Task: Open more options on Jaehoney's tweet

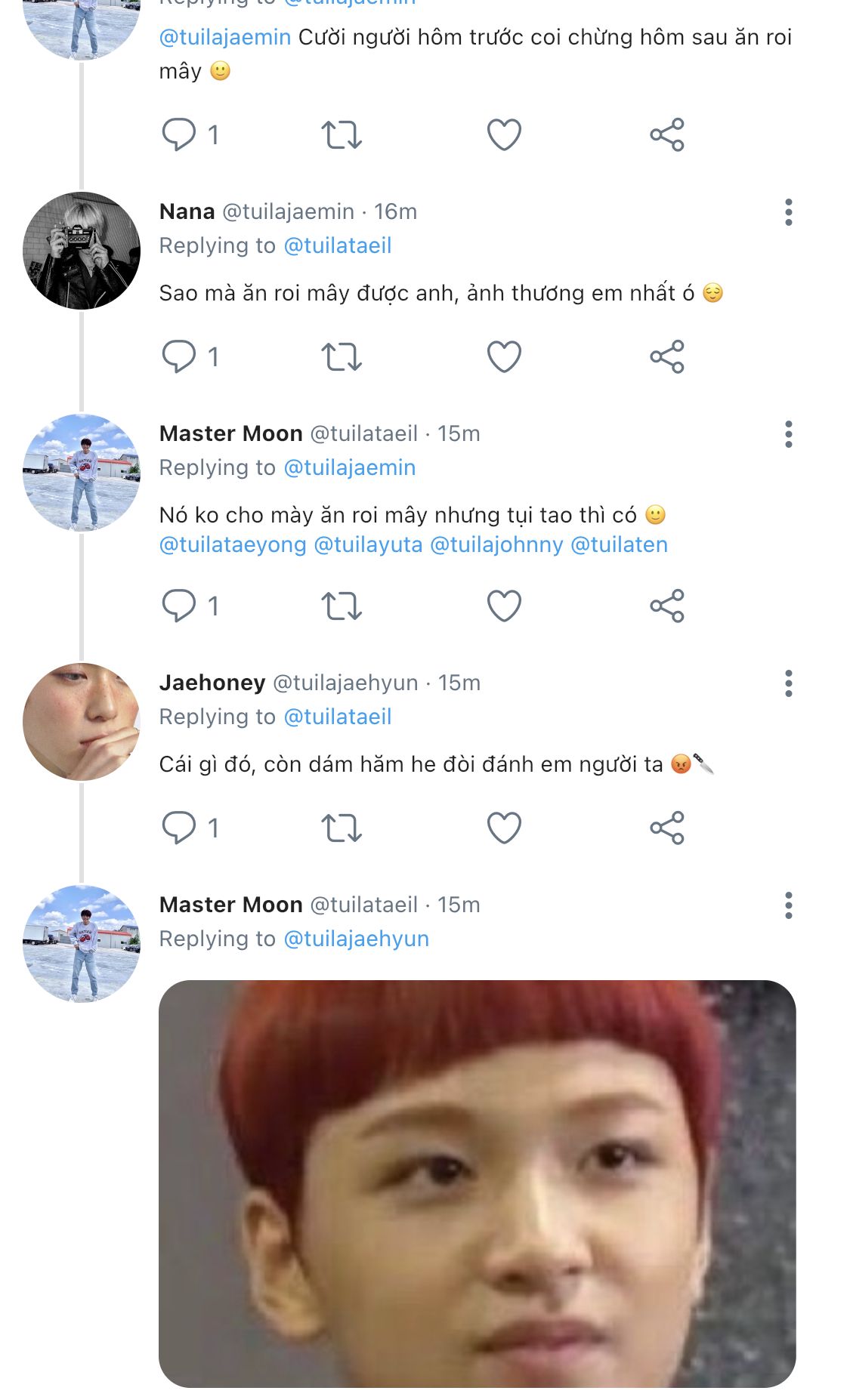Action: click(x=788, y=683)
